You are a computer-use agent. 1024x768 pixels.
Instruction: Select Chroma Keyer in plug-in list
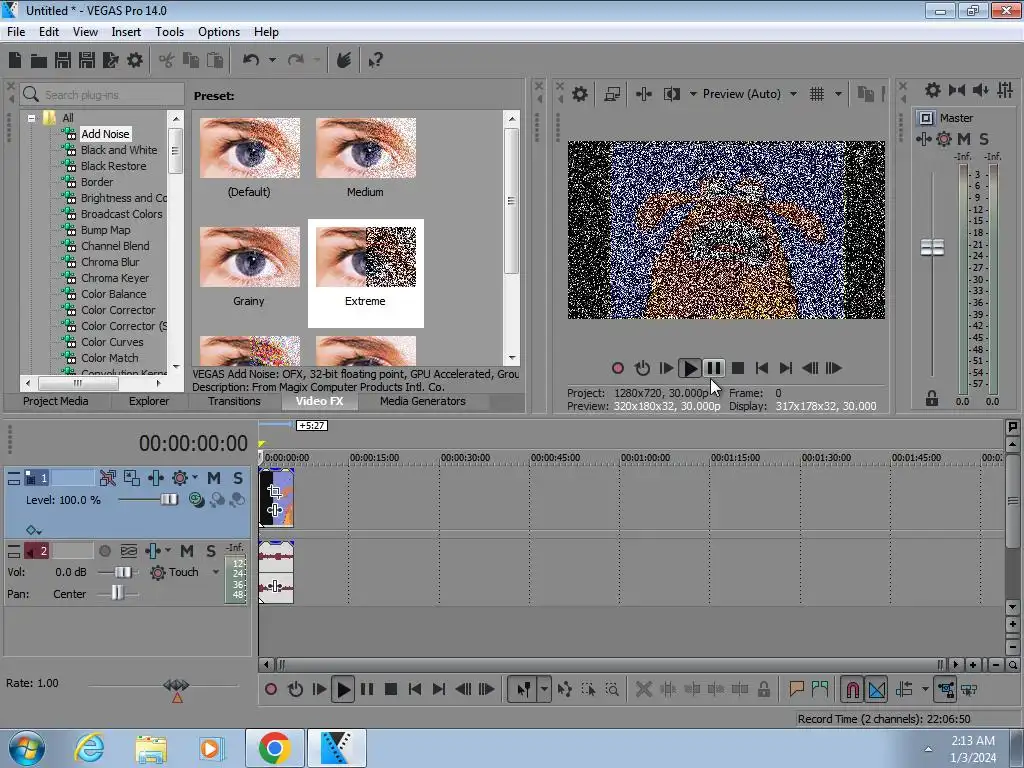[x=115, y=278]
